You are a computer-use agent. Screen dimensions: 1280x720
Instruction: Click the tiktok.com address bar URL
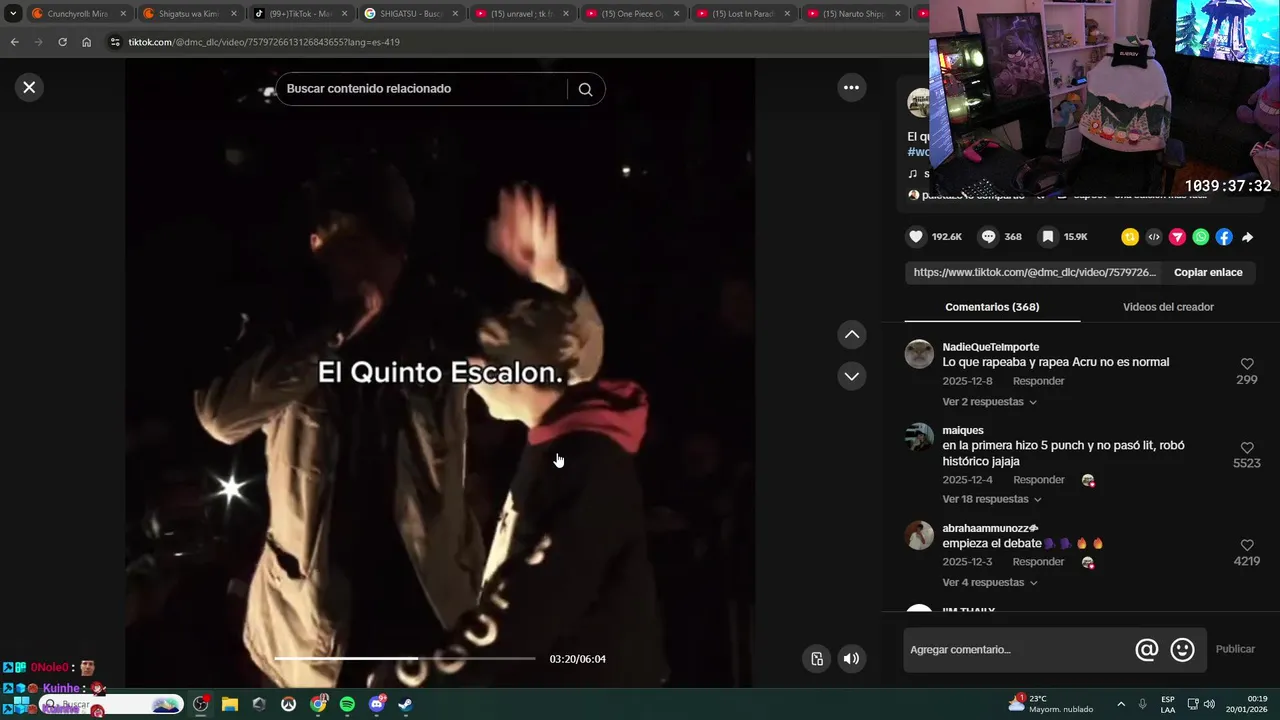tap(264, 42)
